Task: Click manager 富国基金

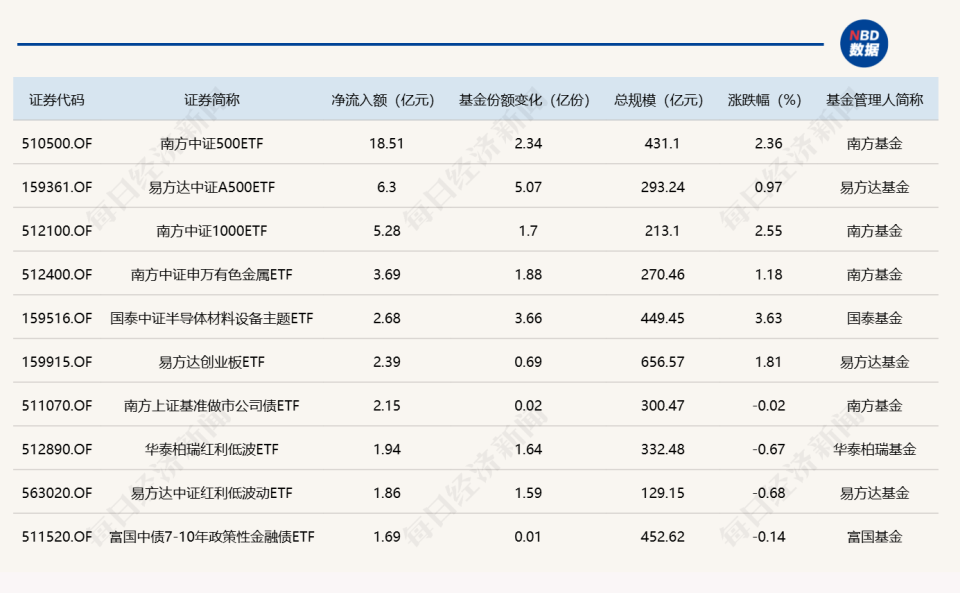Action: [x=874, y=537]
